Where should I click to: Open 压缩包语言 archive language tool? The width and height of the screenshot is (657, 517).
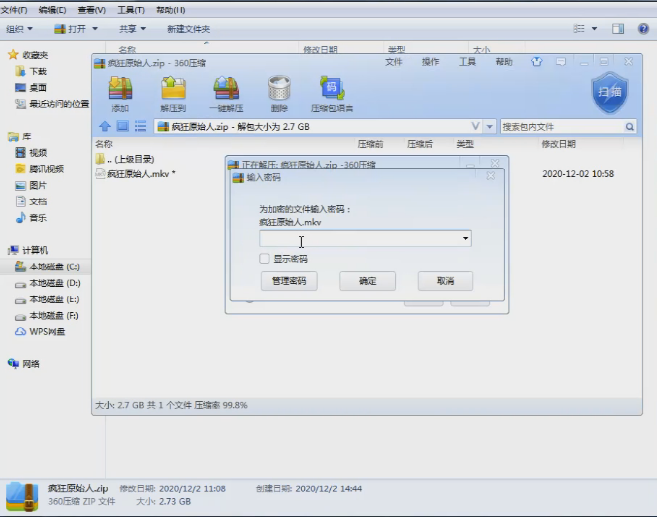pos(332,94)
